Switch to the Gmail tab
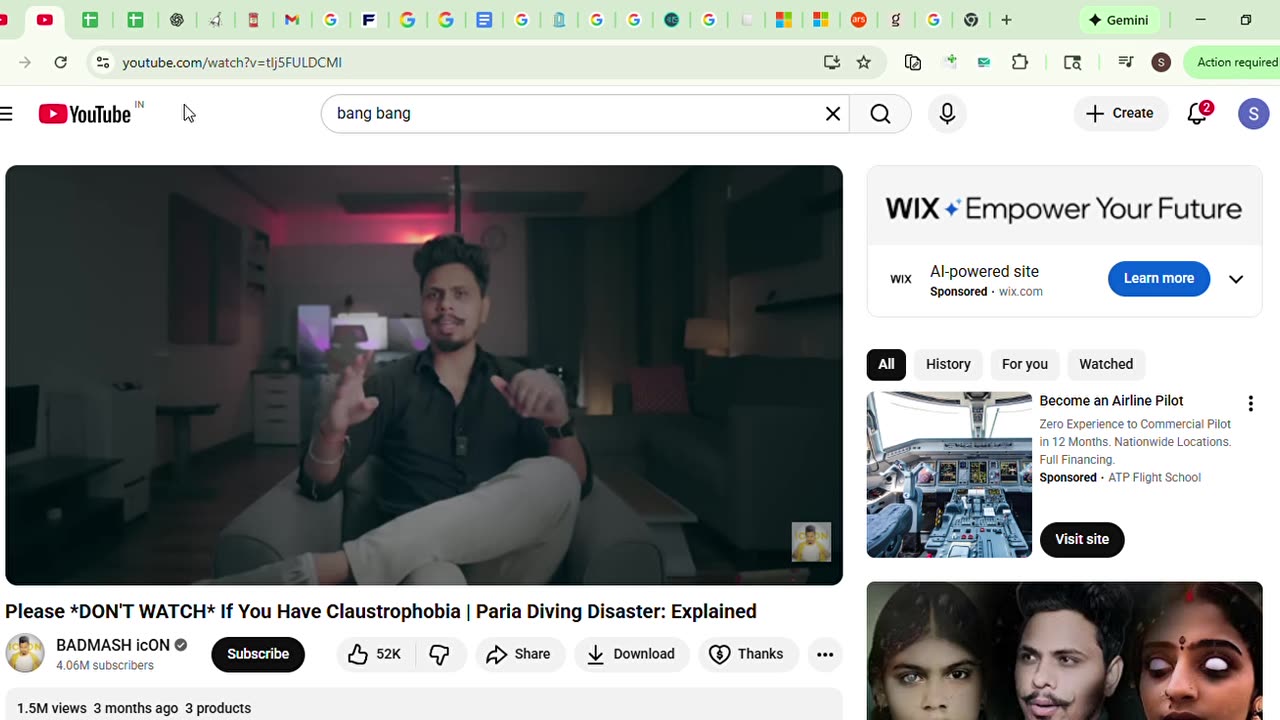The image size is (1280, 720). pos(292,20)
